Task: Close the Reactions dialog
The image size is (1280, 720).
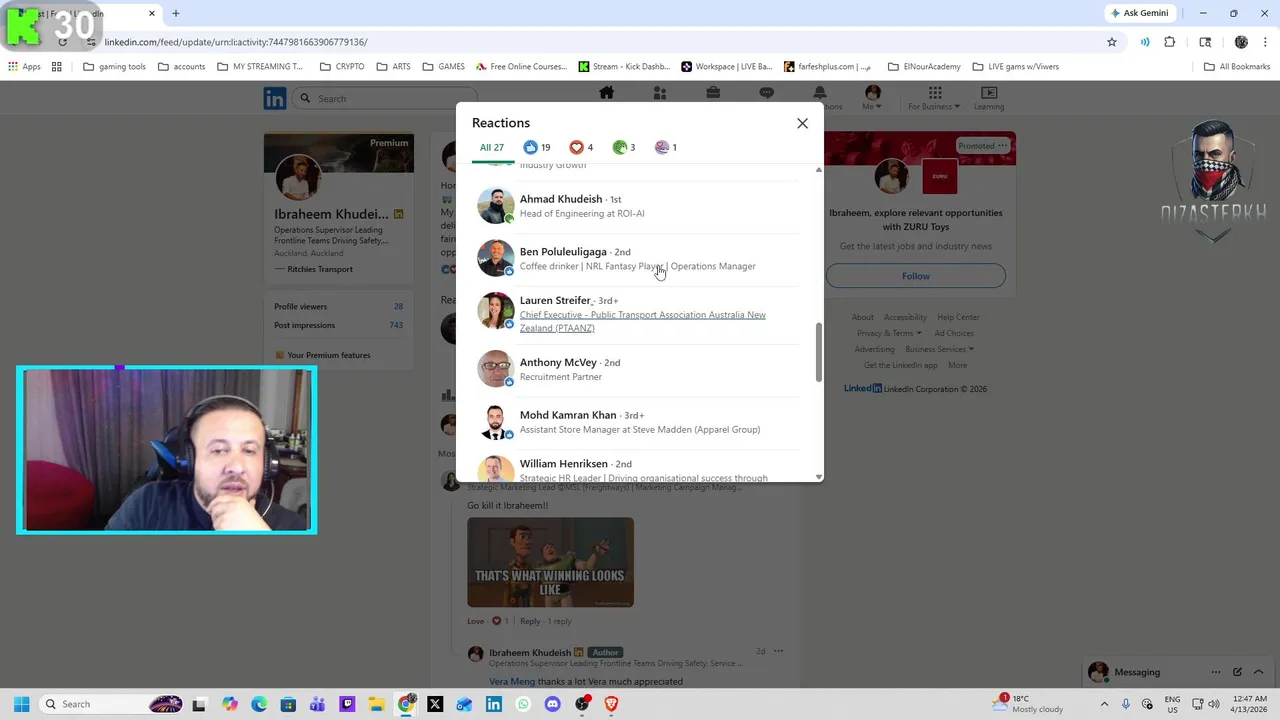Action: (x=802, y=123)
